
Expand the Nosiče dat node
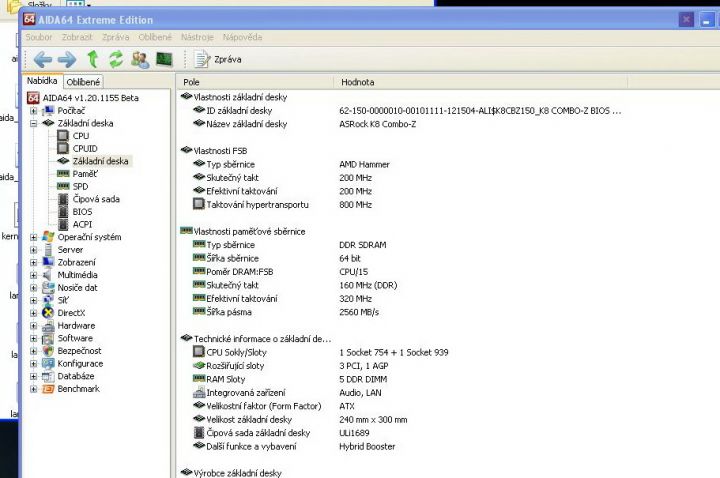click(34, 288)
